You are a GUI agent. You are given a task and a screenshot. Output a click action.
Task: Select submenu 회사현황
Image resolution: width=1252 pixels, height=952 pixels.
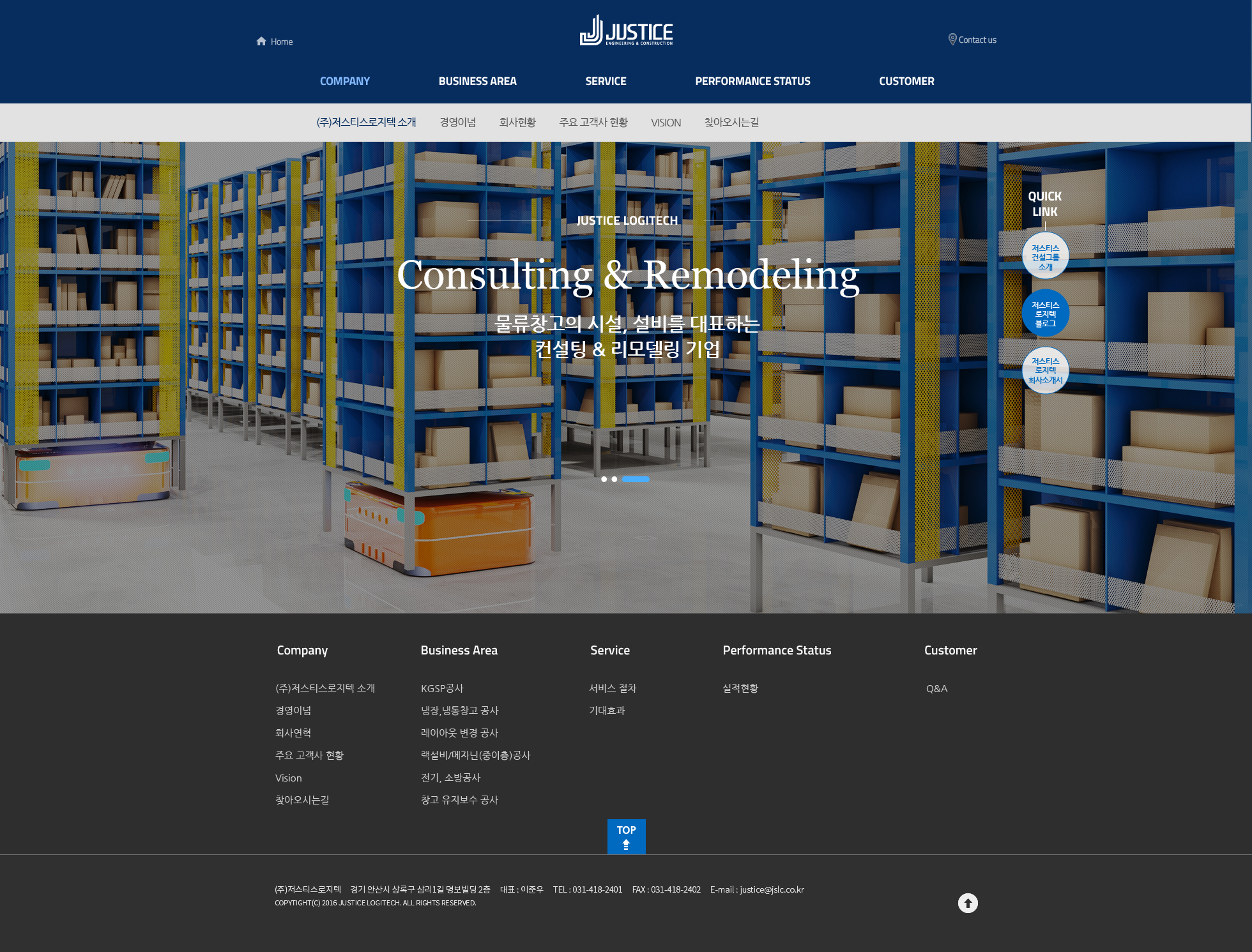(517, 122)
